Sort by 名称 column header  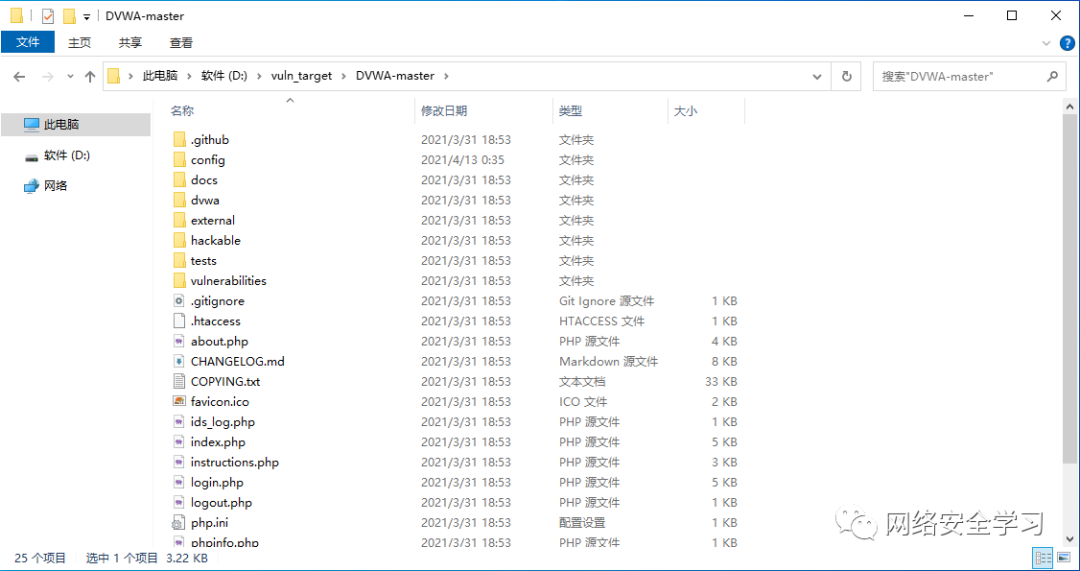[x=290, y=111]
